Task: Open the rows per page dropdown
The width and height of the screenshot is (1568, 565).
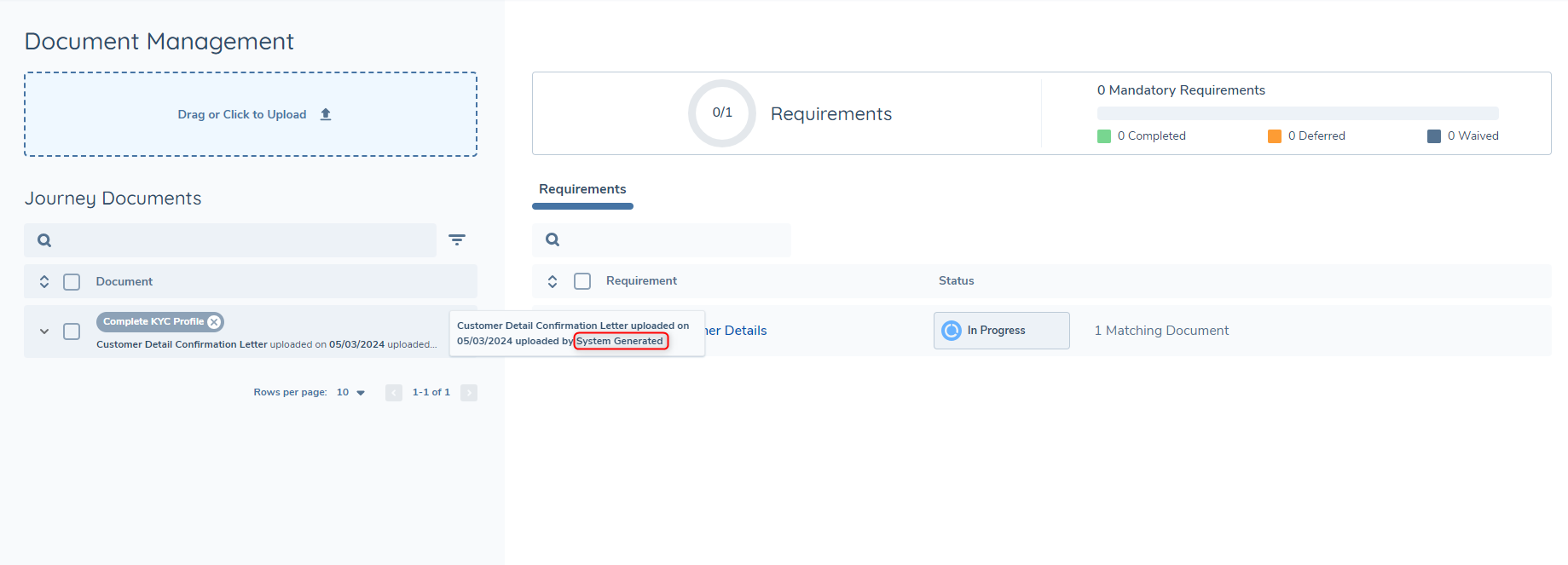Action: click(351, 393)
